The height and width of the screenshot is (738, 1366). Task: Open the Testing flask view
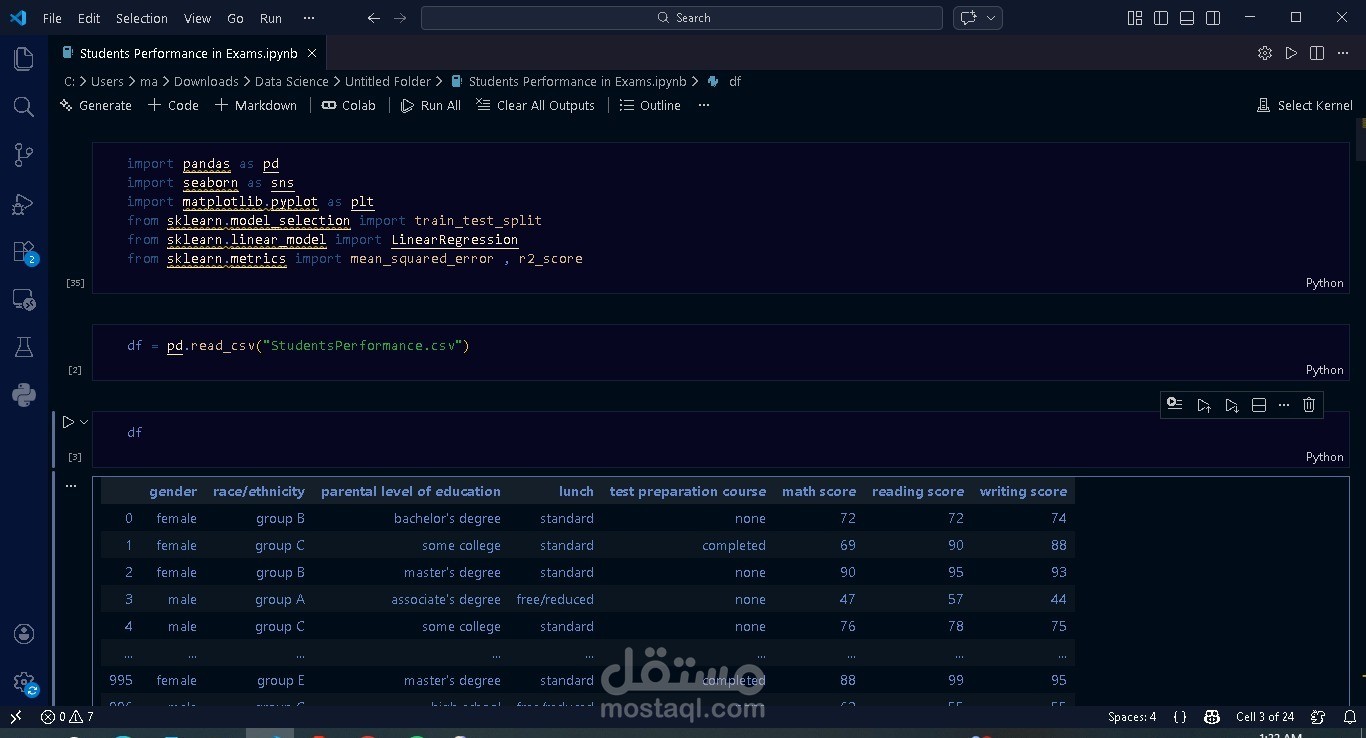(24, 347)
